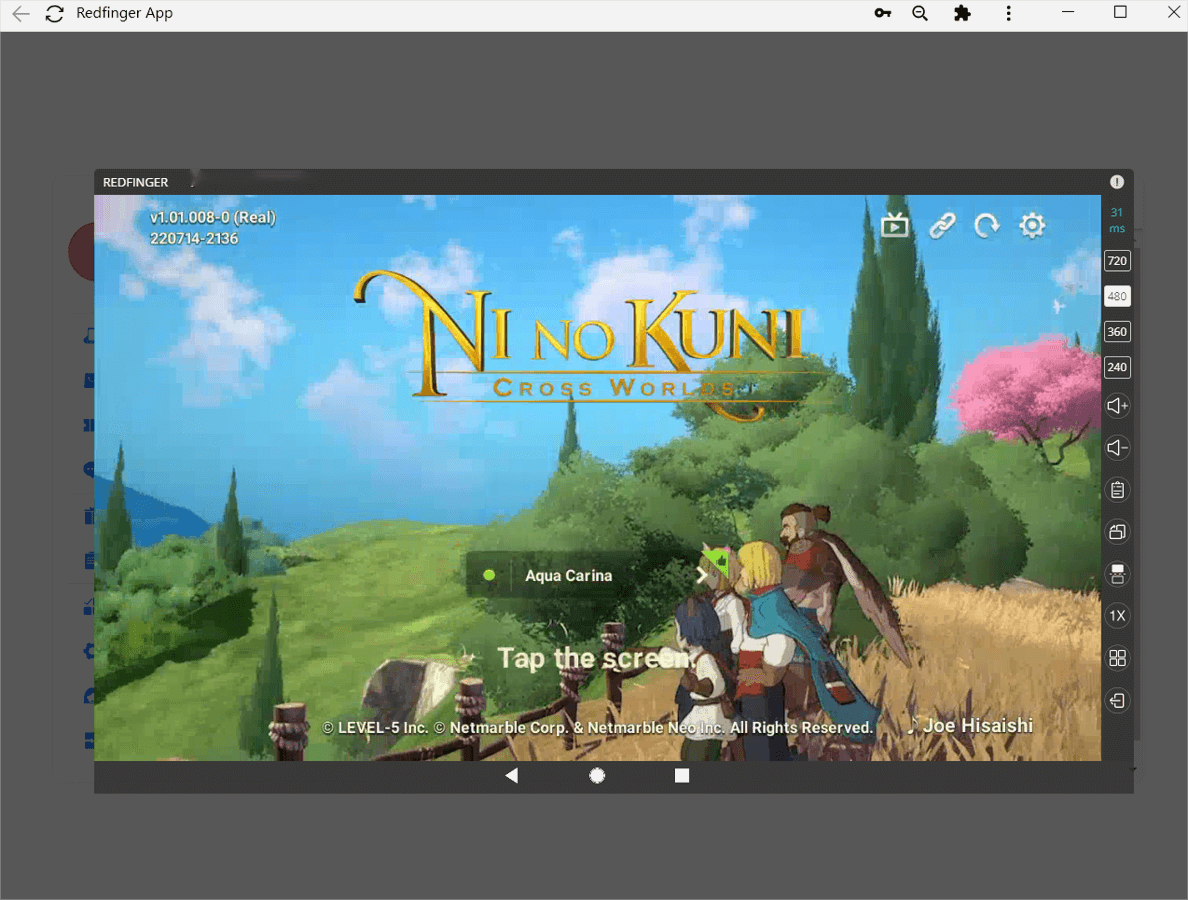Open the clipboard tool

(1118, 490)
